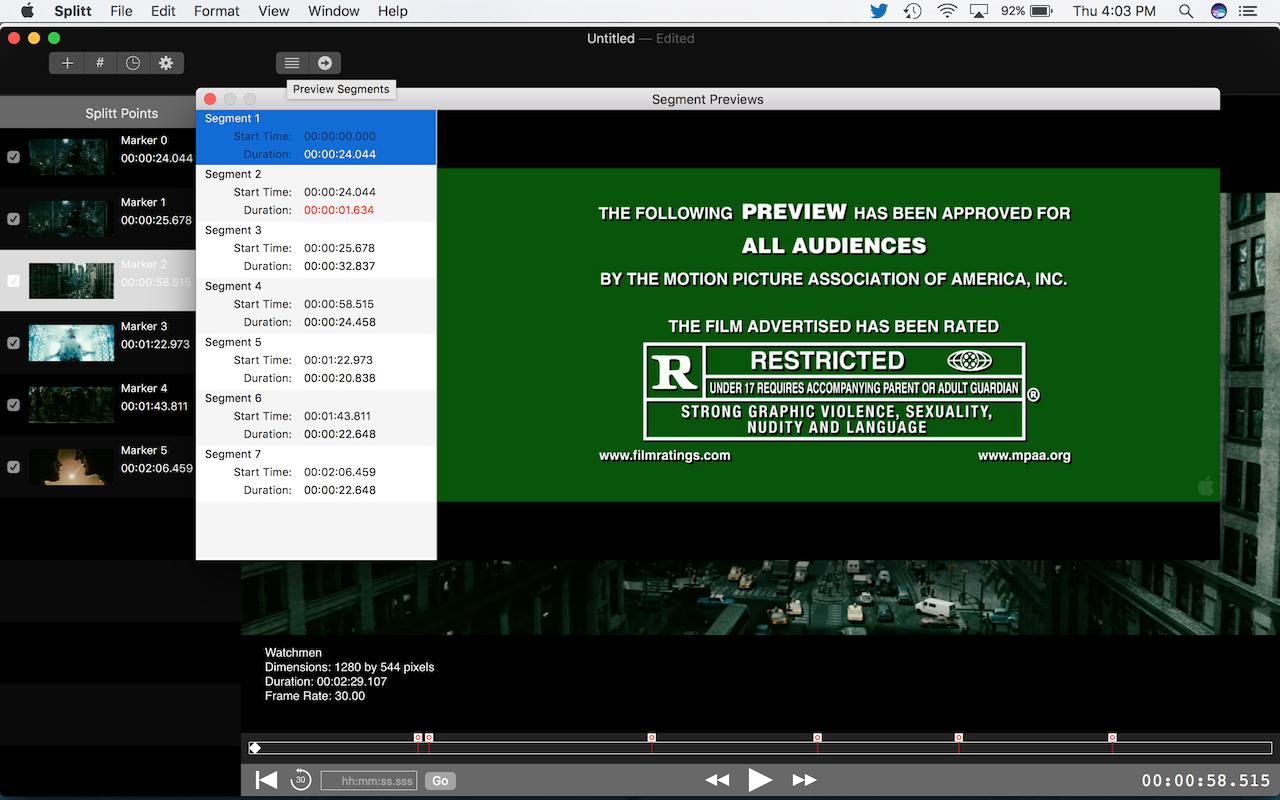This screenshot has width=1280, height=800.
Task: Click the AirPlay menu bar icon
Action: (979, 11)
